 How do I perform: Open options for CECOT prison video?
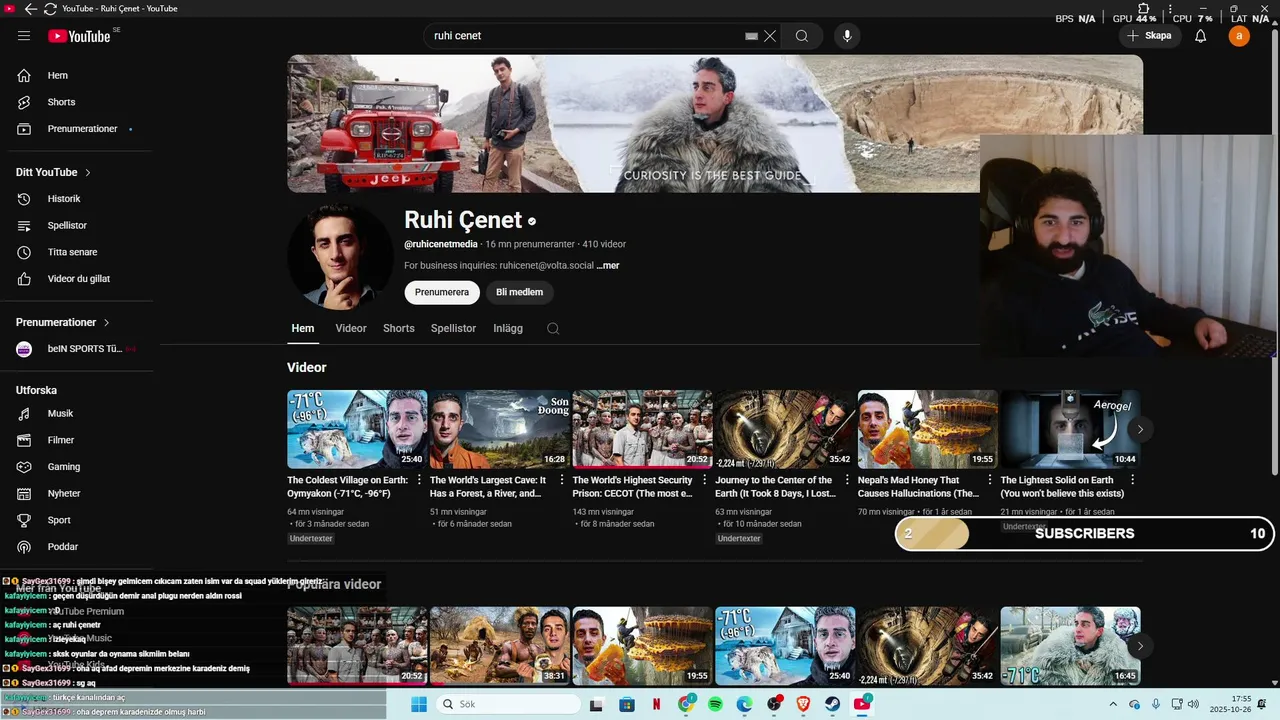[x=705, y=481]
